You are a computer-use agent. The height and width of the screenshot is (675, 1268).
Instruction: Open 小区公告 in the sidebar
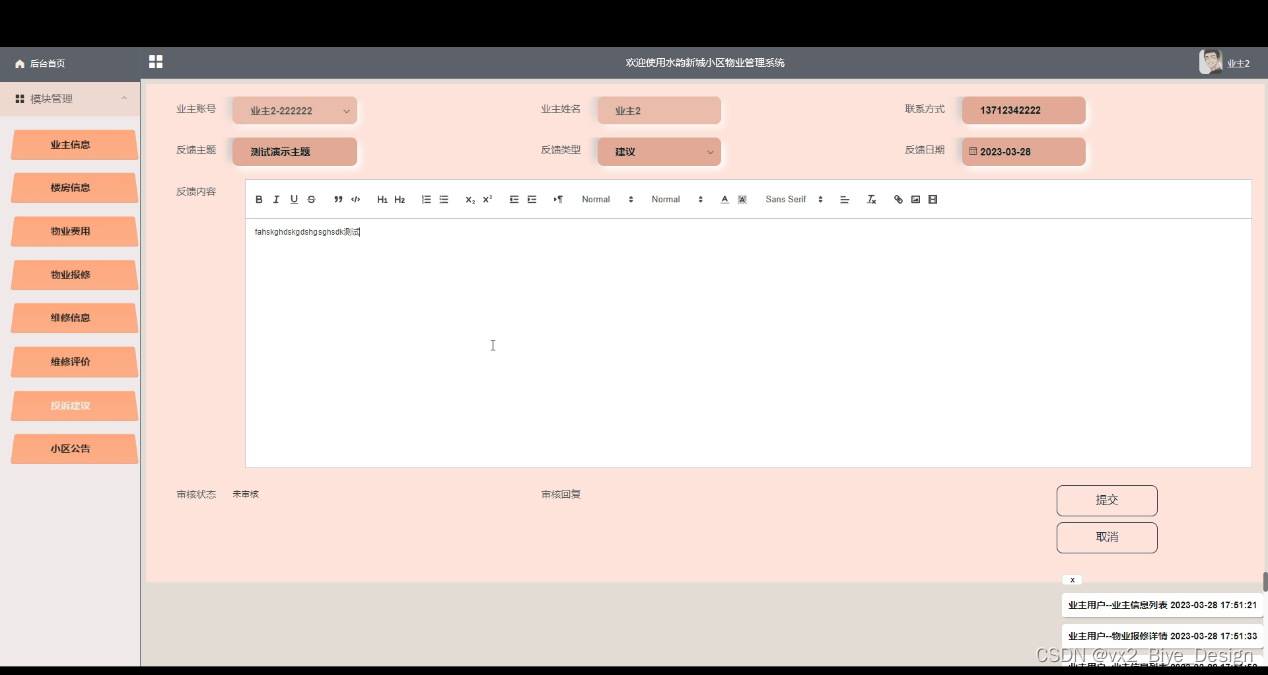click(74, 449)
